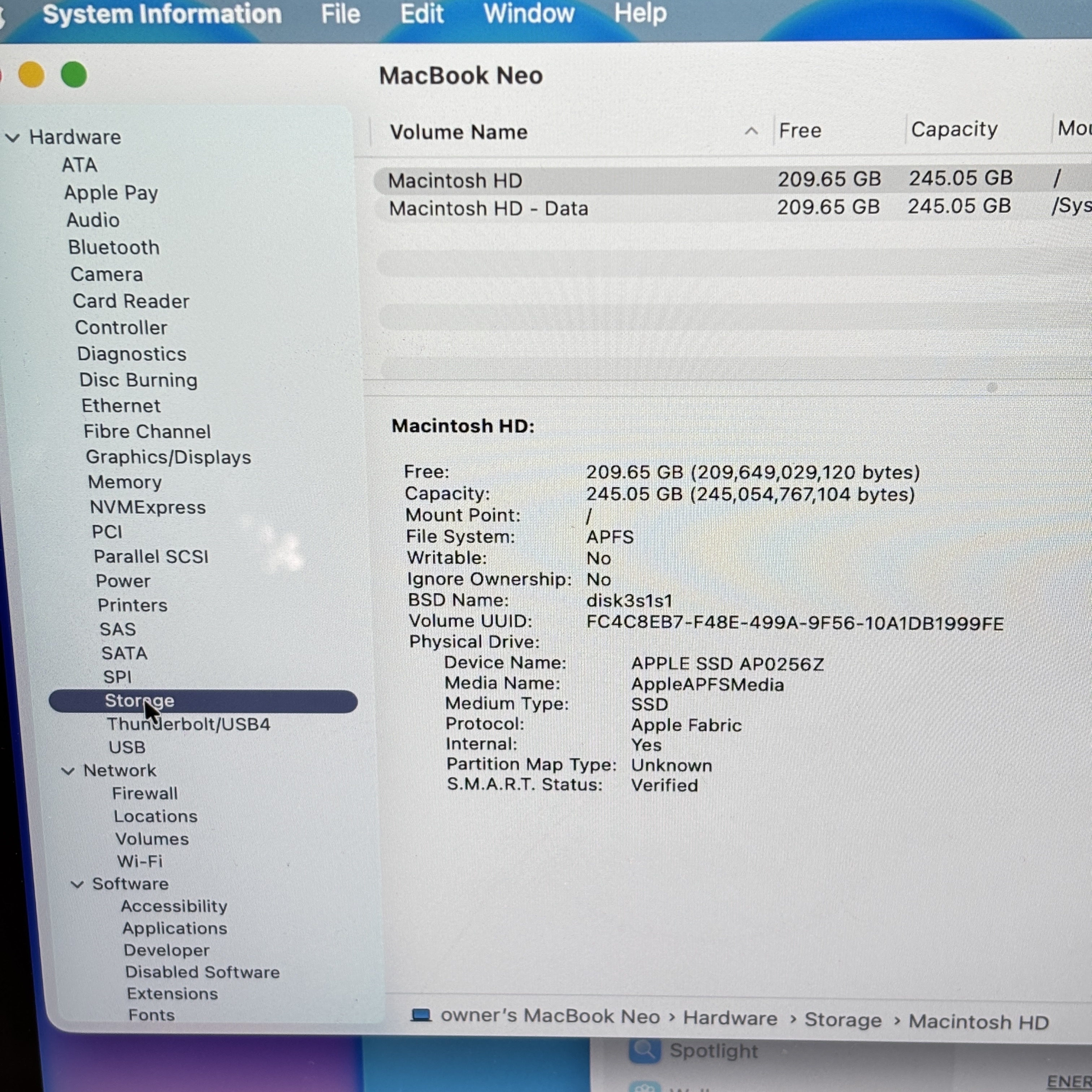Collapse the Network section chevron
This screenshot has height=1092, width=1092.
point(68,771)
